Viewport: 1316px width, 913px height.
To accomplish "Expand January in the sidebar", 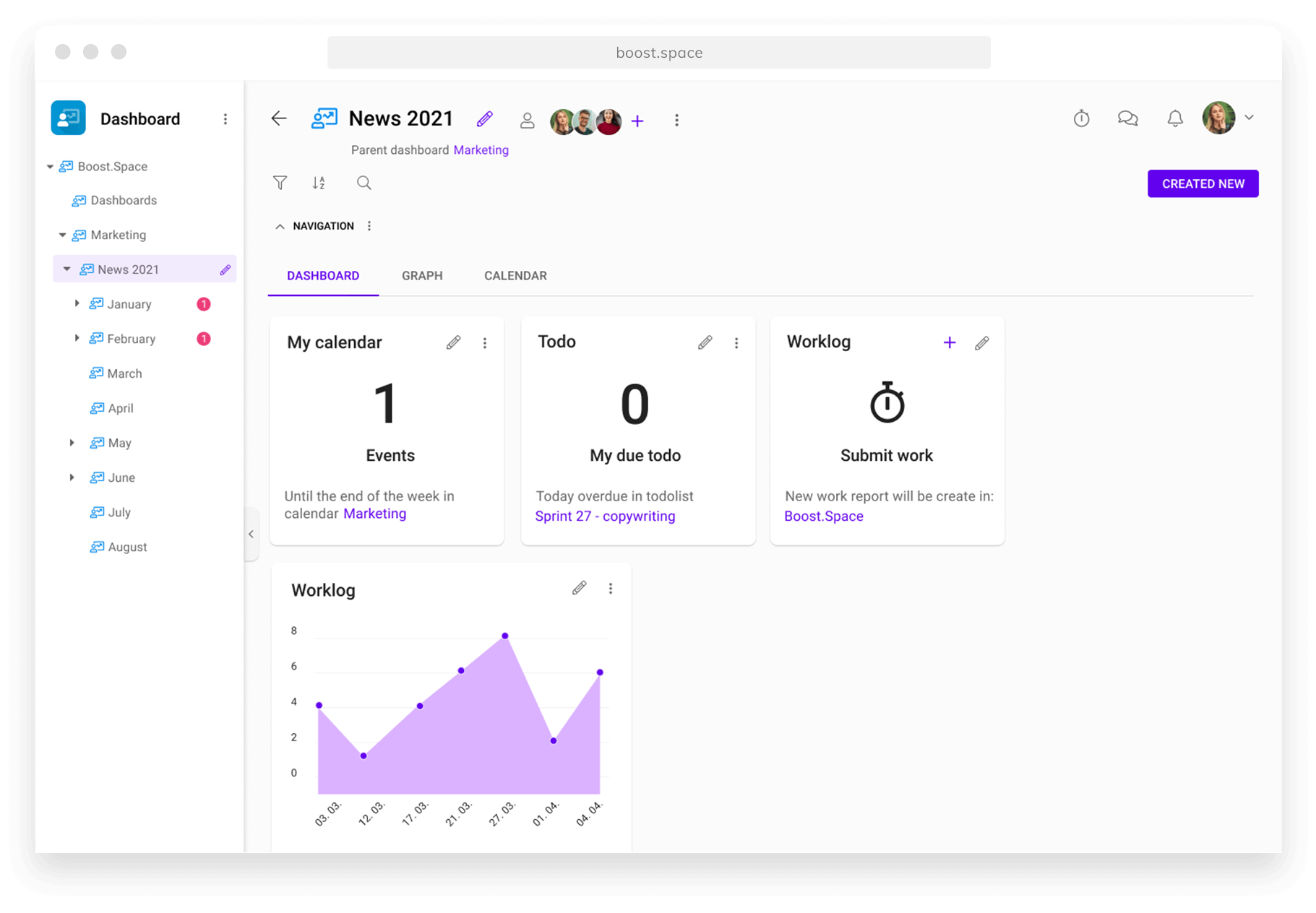I will pyautogui.click(x=77, y=303).
